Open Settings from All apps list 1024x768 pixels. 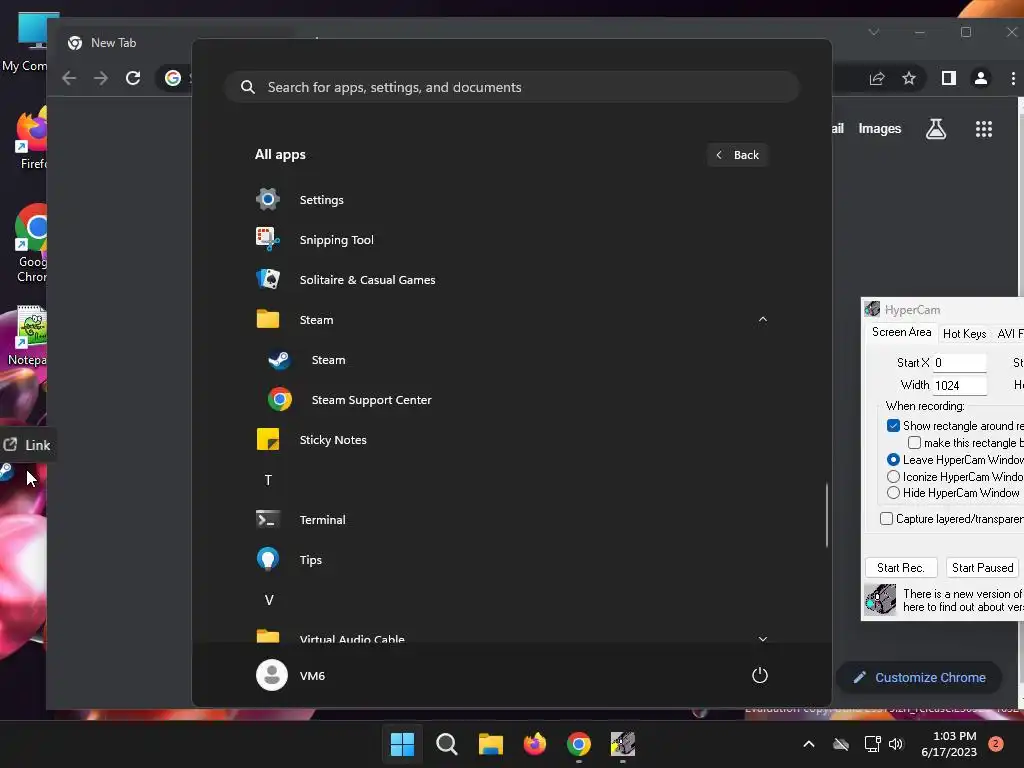tap(511, 199)
